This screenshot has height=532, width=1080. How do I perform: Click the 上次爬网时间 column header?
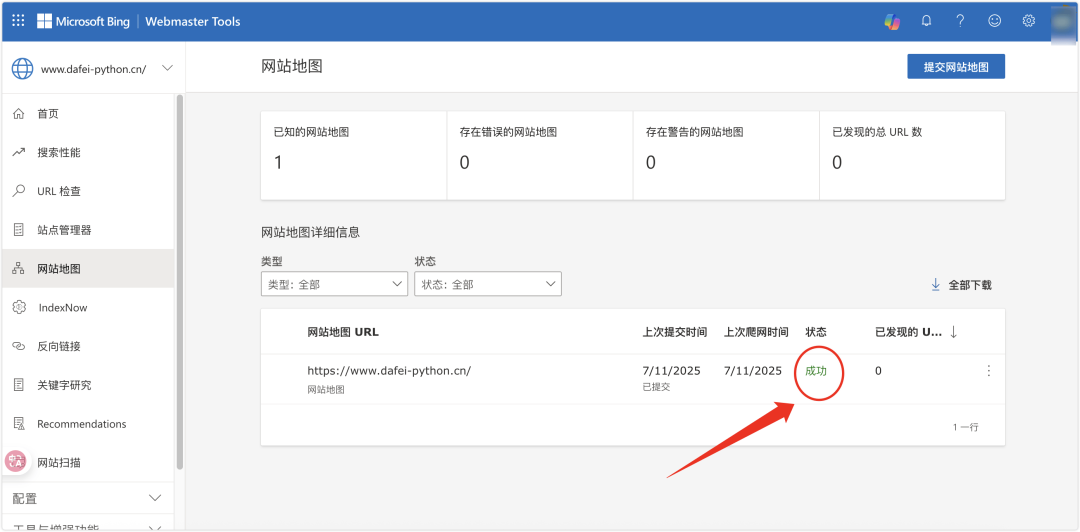click(x=756, y=332)
